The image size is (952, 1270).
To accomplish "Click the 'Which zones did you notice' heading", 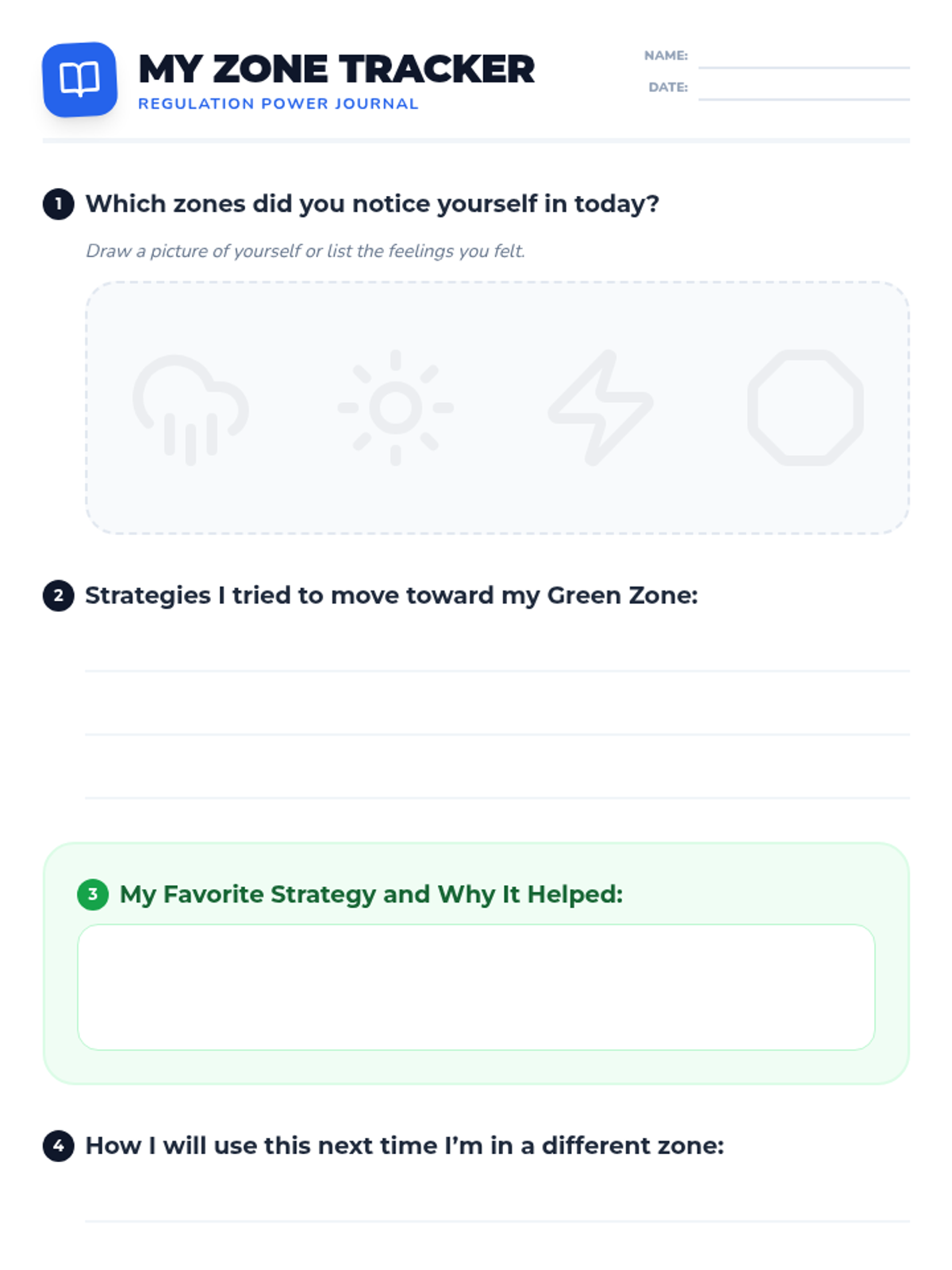I will pos(372,204).
